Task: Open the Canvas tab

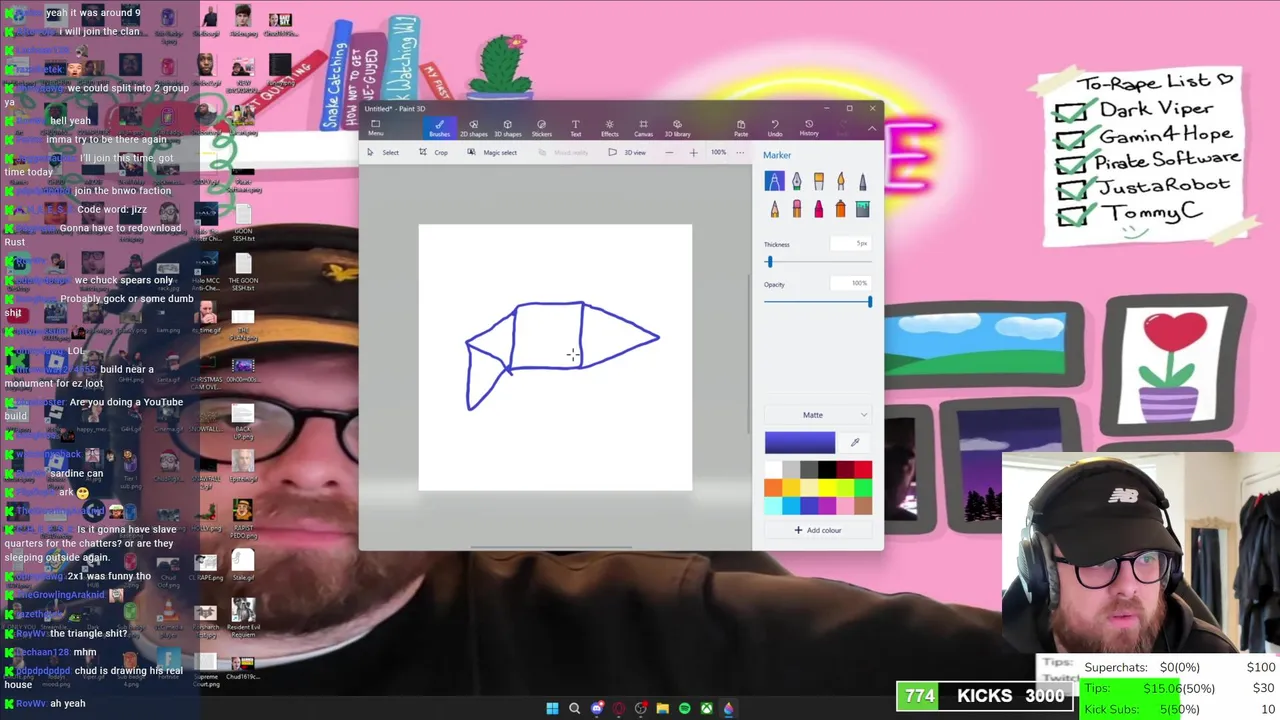Action: 643,128
